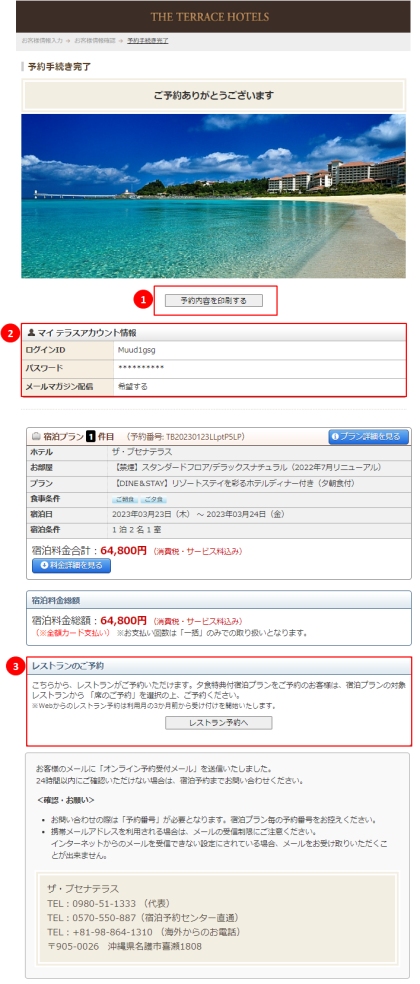Select お客様情報入力 breadcrumb step
Screen dimensions: 420x984
42,40
